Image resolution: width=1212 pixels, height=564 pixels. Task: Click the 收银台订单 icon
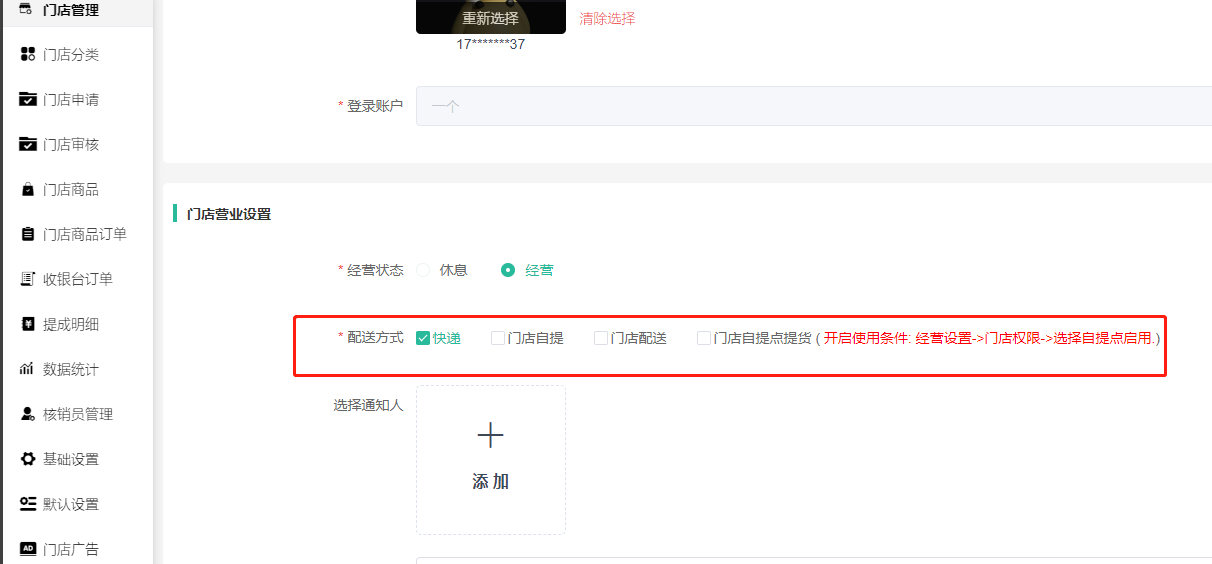(28, 279)
